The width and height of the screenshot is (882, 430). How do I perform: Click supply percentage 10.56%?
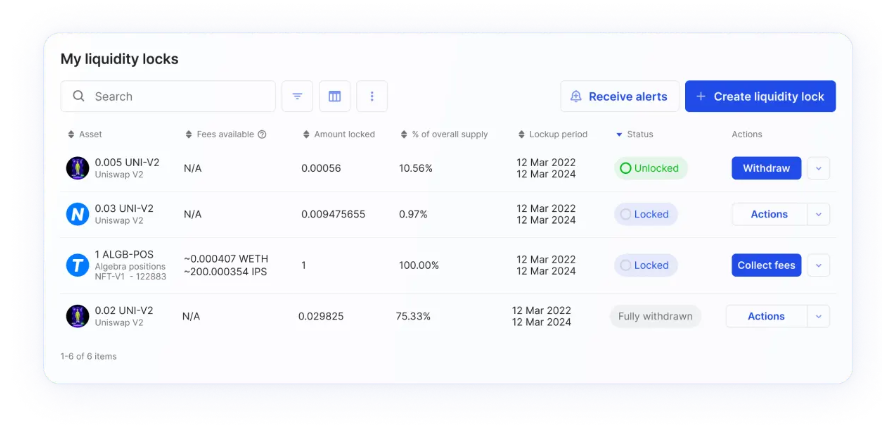(x=416, y=168)
